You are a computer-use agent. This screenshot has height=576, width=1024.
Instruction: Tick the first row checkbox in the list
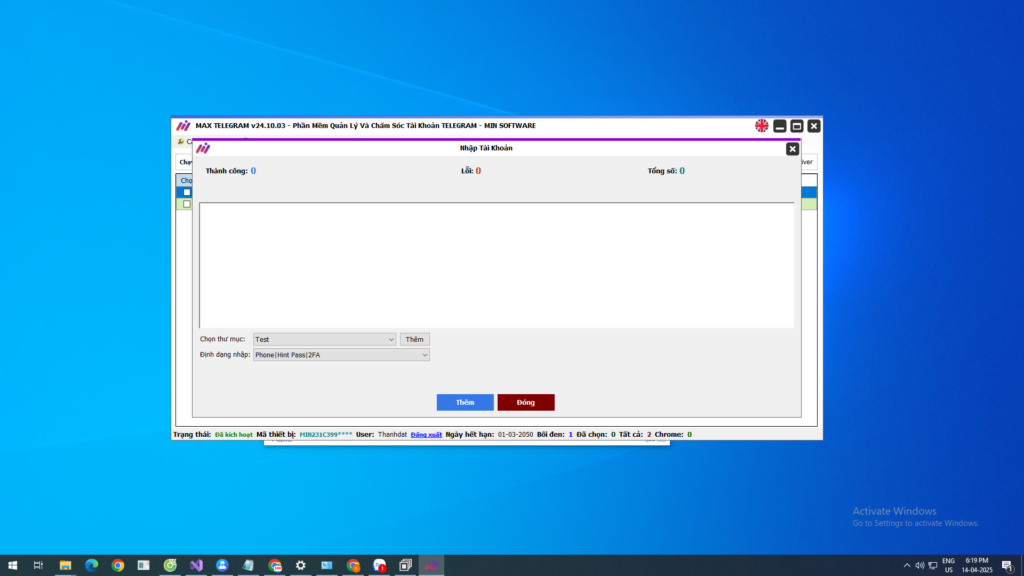coord(186,192)
